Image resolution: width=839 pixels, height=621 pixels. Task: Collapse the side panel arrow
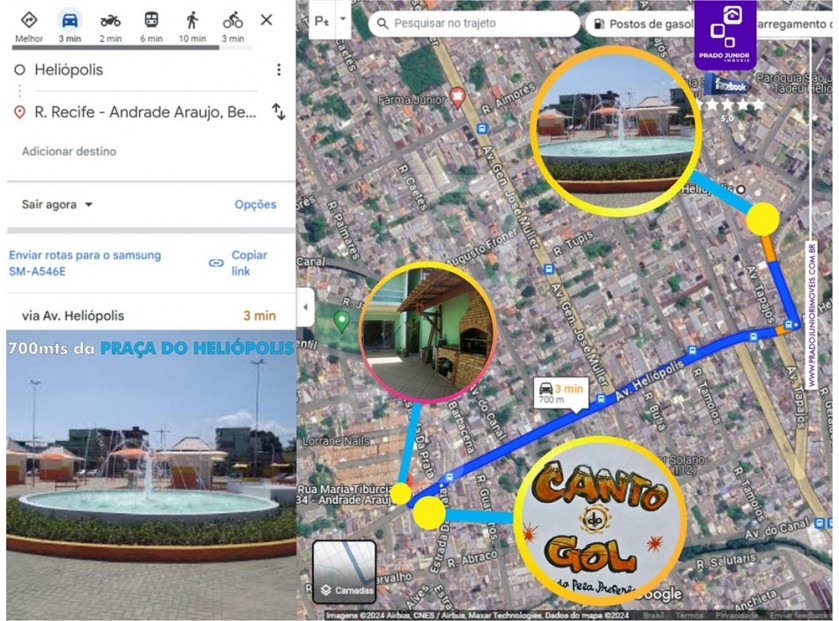point(306,307)
